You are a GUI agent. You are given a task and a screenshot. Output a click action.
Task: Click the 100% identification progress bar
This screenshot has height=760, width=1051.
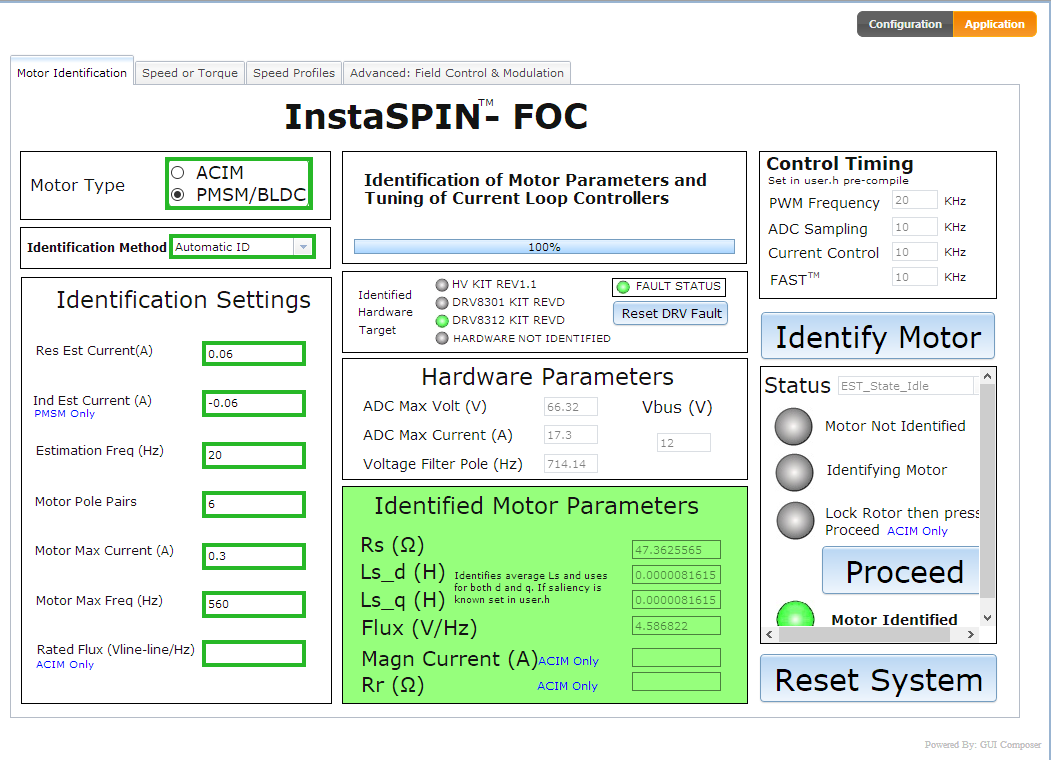coord(544,247)
